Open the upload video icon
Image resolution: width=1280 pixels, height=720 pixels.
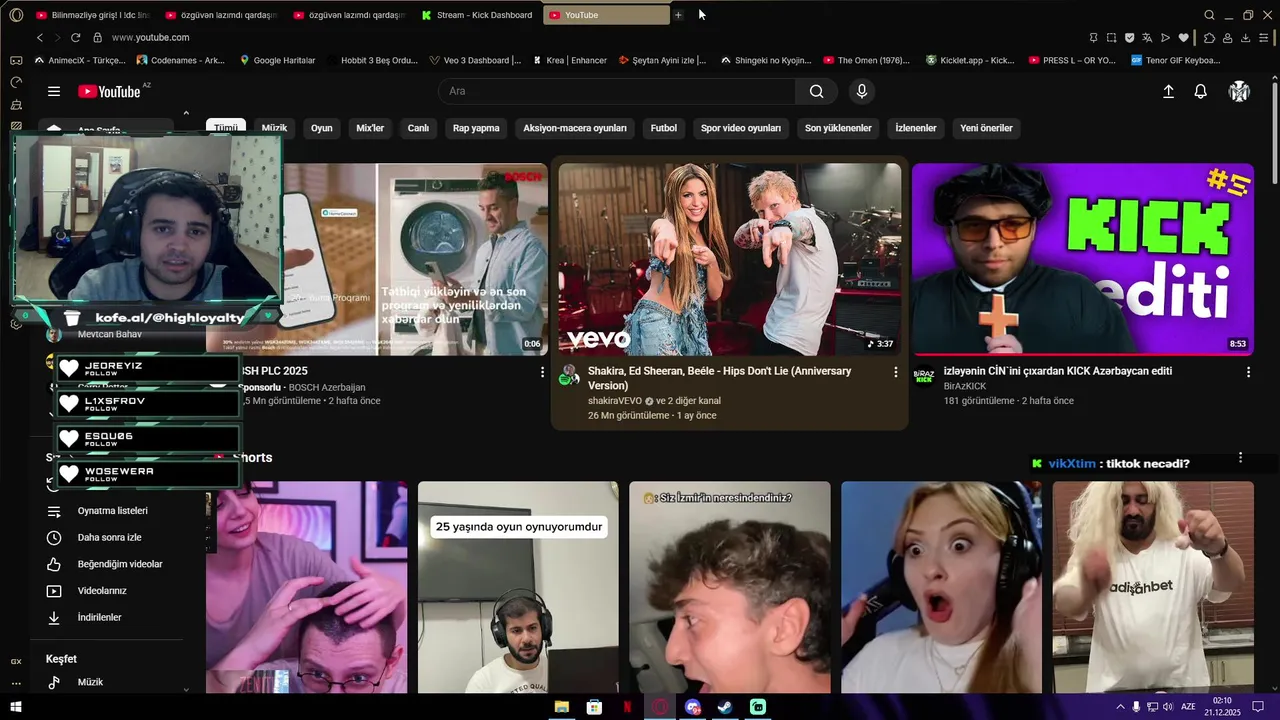[1168, 91]
